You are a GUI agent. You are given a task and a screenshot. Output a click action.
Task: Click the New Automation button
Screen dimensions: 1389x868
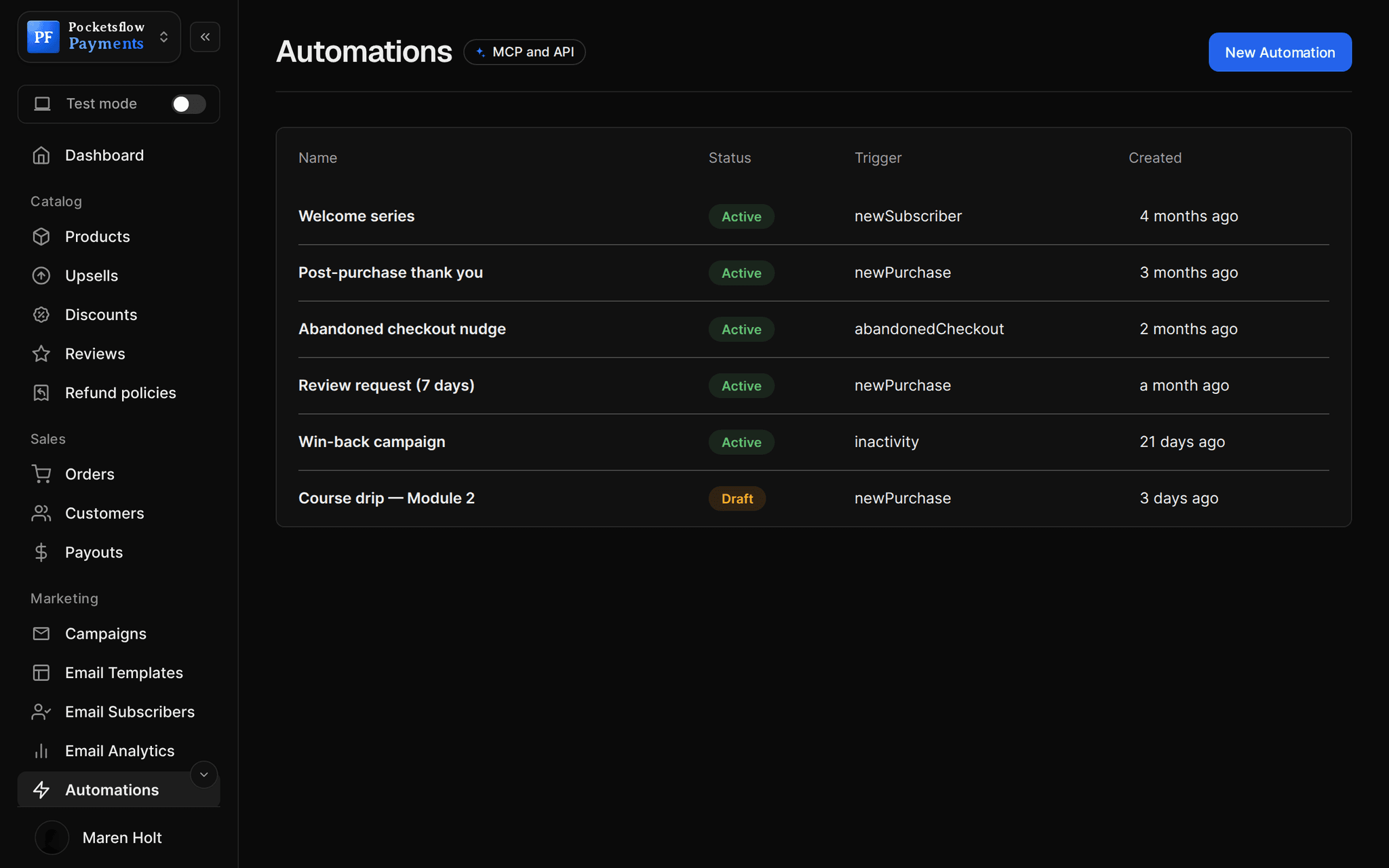[x=1280, y=52]
